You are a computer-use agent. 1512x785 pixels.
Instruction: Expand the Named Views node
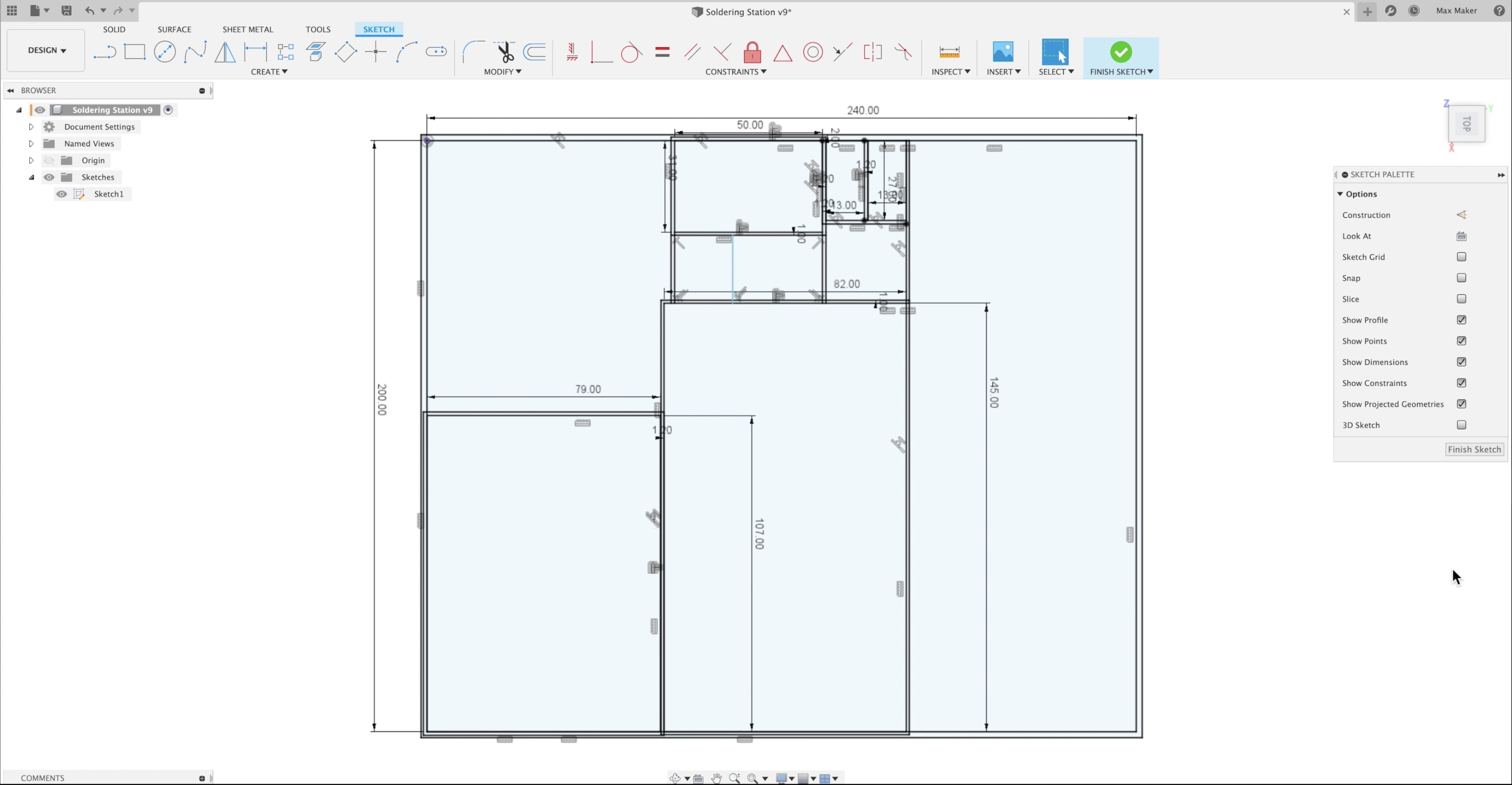point(31,144)
